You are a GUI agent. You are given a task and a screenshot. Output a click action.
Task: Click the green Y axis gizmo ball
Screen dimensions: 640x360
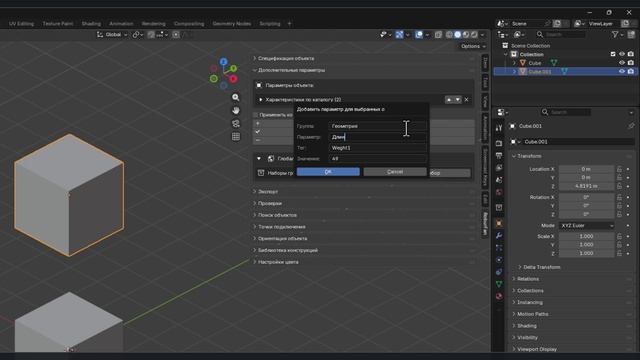[233, 68]
